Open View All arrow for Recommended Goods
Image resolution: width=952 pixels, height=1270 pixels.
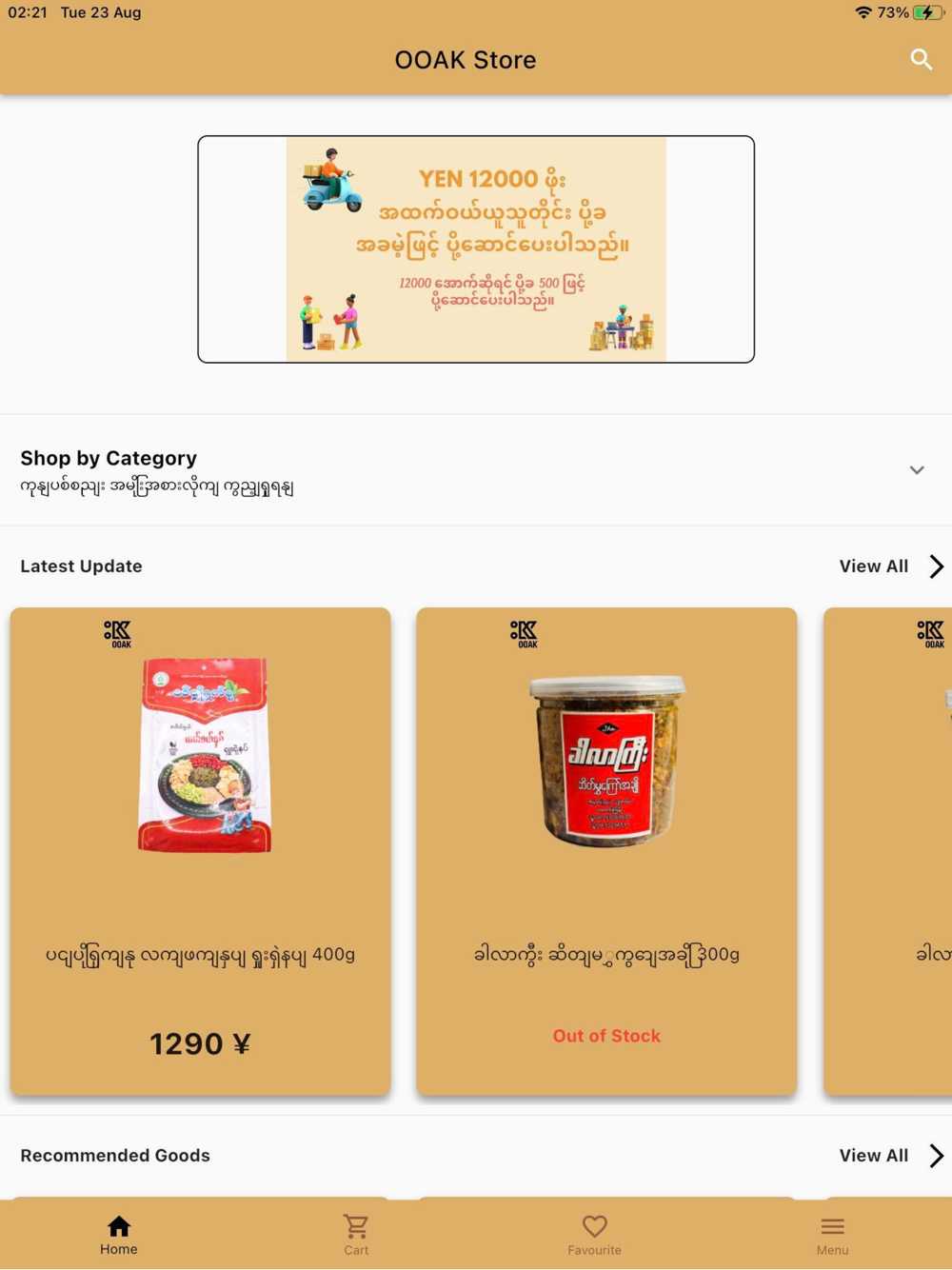click(x=937, y=1155)
